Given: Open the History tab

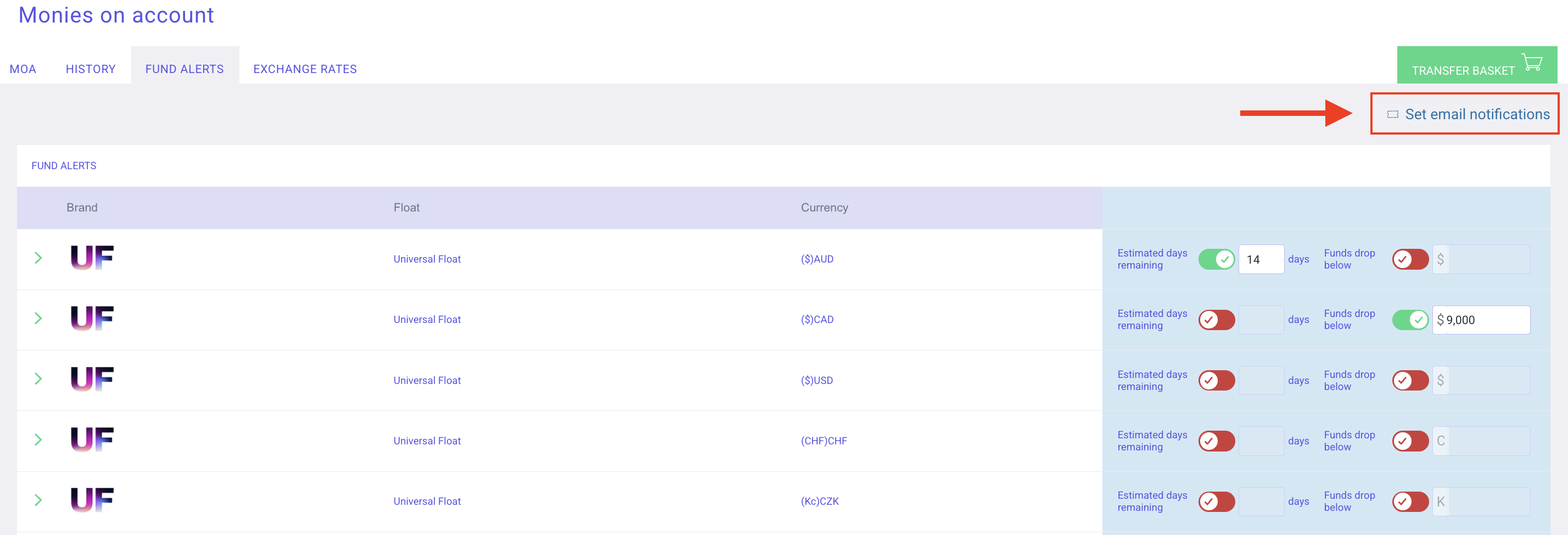Looking at the screenshot, I should point(90,69).
